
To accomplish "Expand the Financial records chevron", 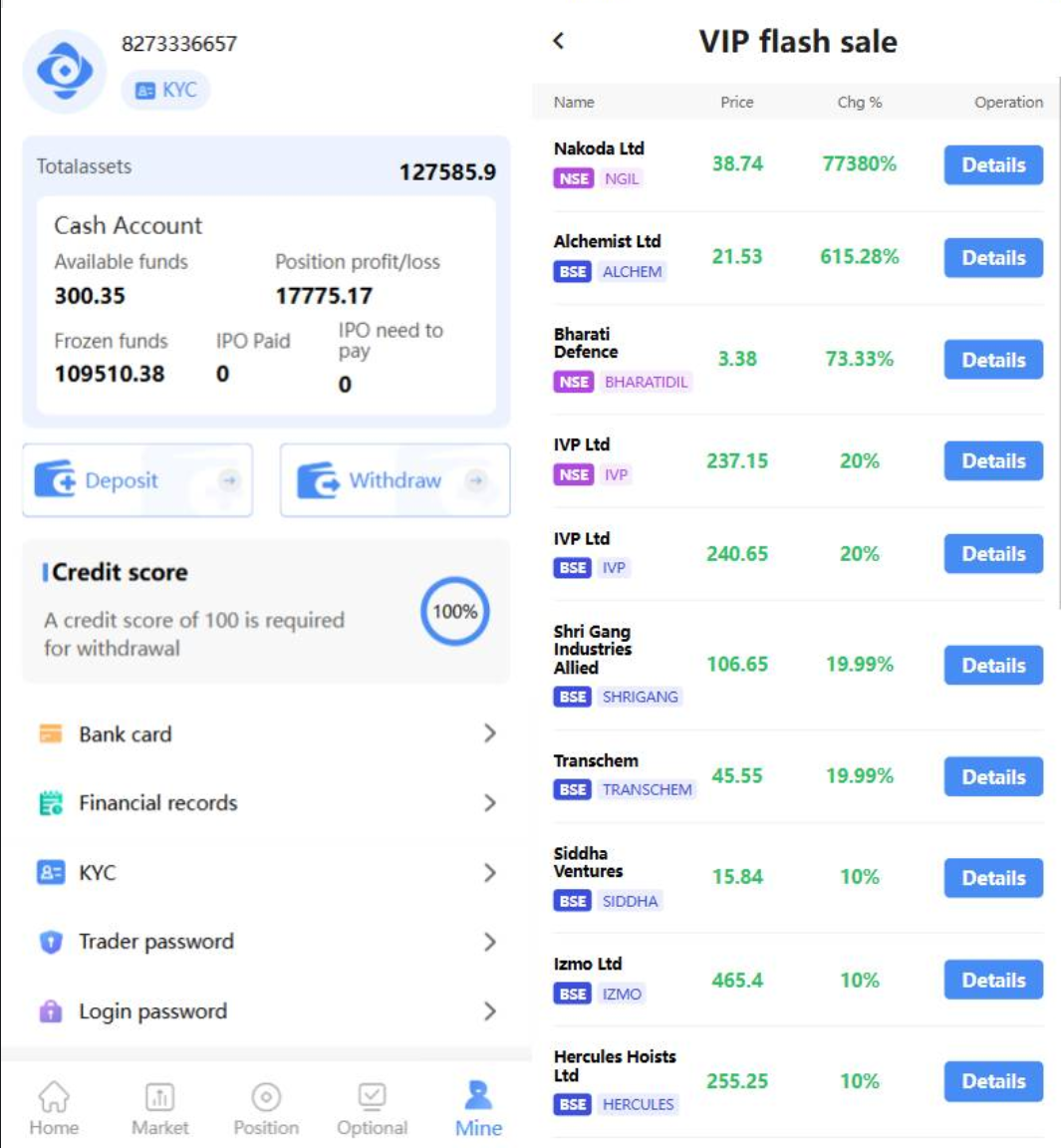I will 489,803.
